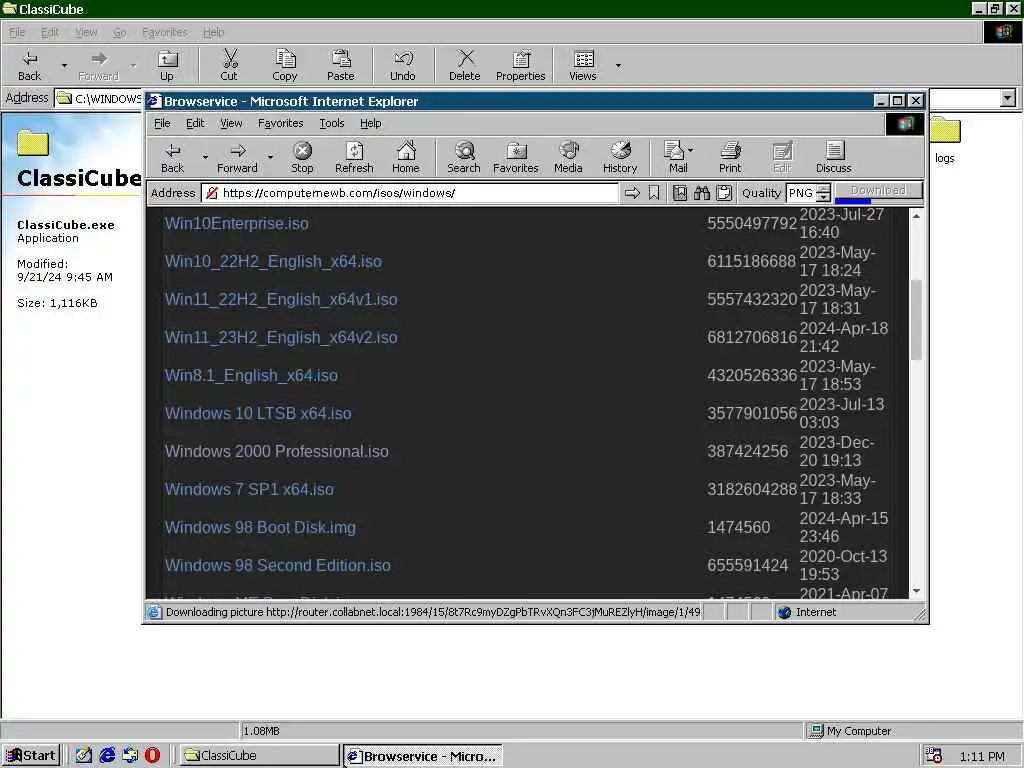Click Paste in the ClassiCube Explorer toolbar

(341, 65)
